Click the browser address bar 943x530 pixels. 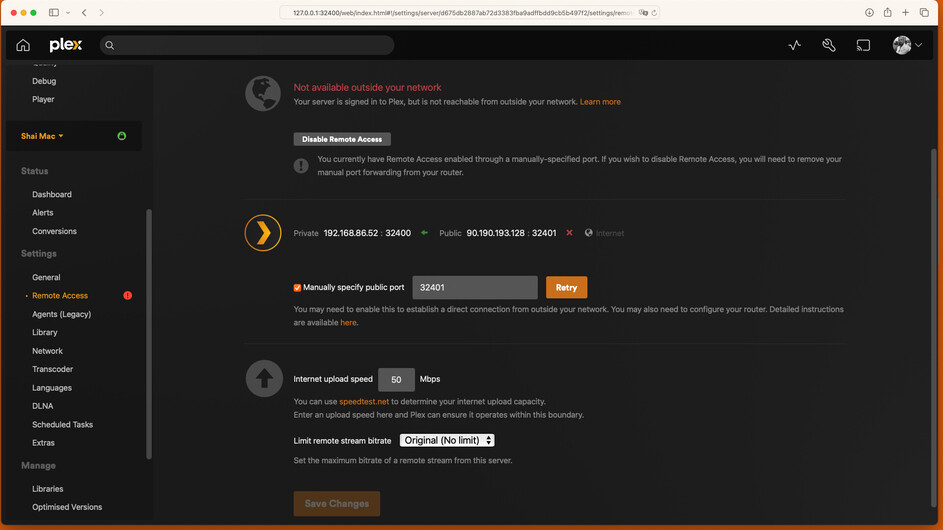click(x=469, y=13)
